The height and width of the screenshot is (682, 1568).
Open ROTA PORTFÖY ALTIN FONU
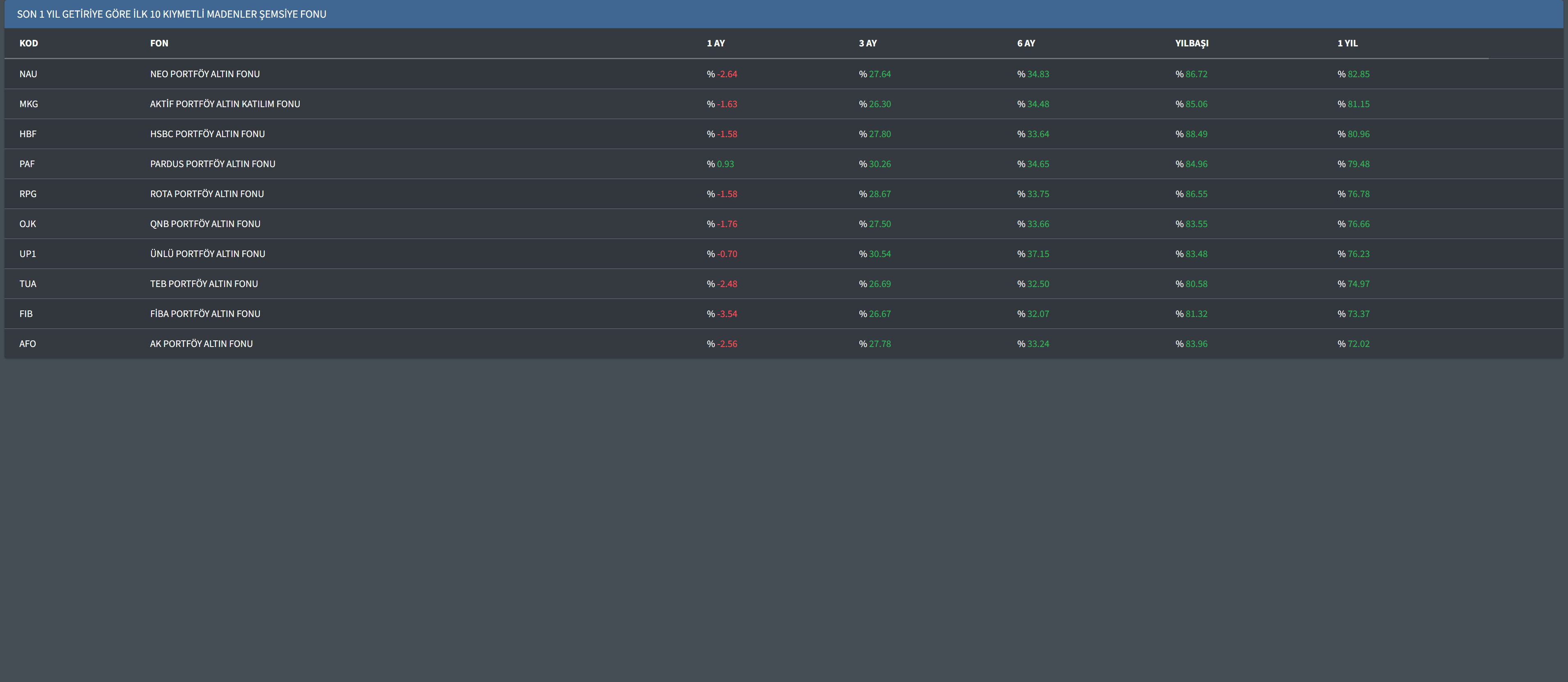point(207,194)
